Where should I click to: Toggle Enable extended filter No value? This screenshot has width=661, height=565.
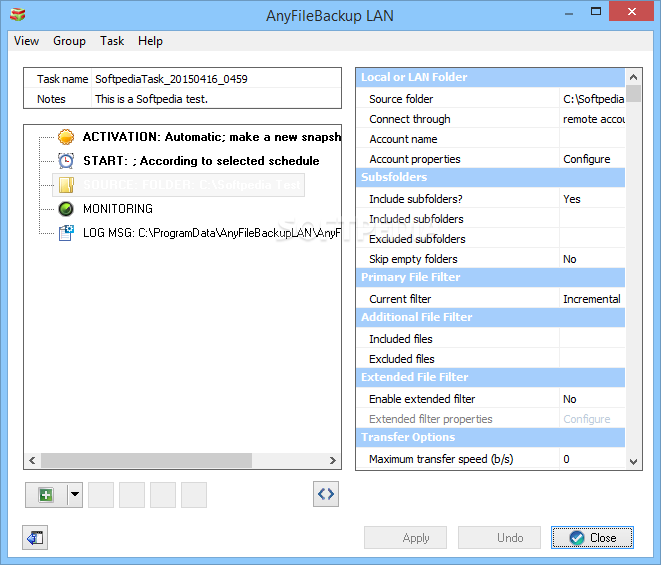[x=592, y=399]
